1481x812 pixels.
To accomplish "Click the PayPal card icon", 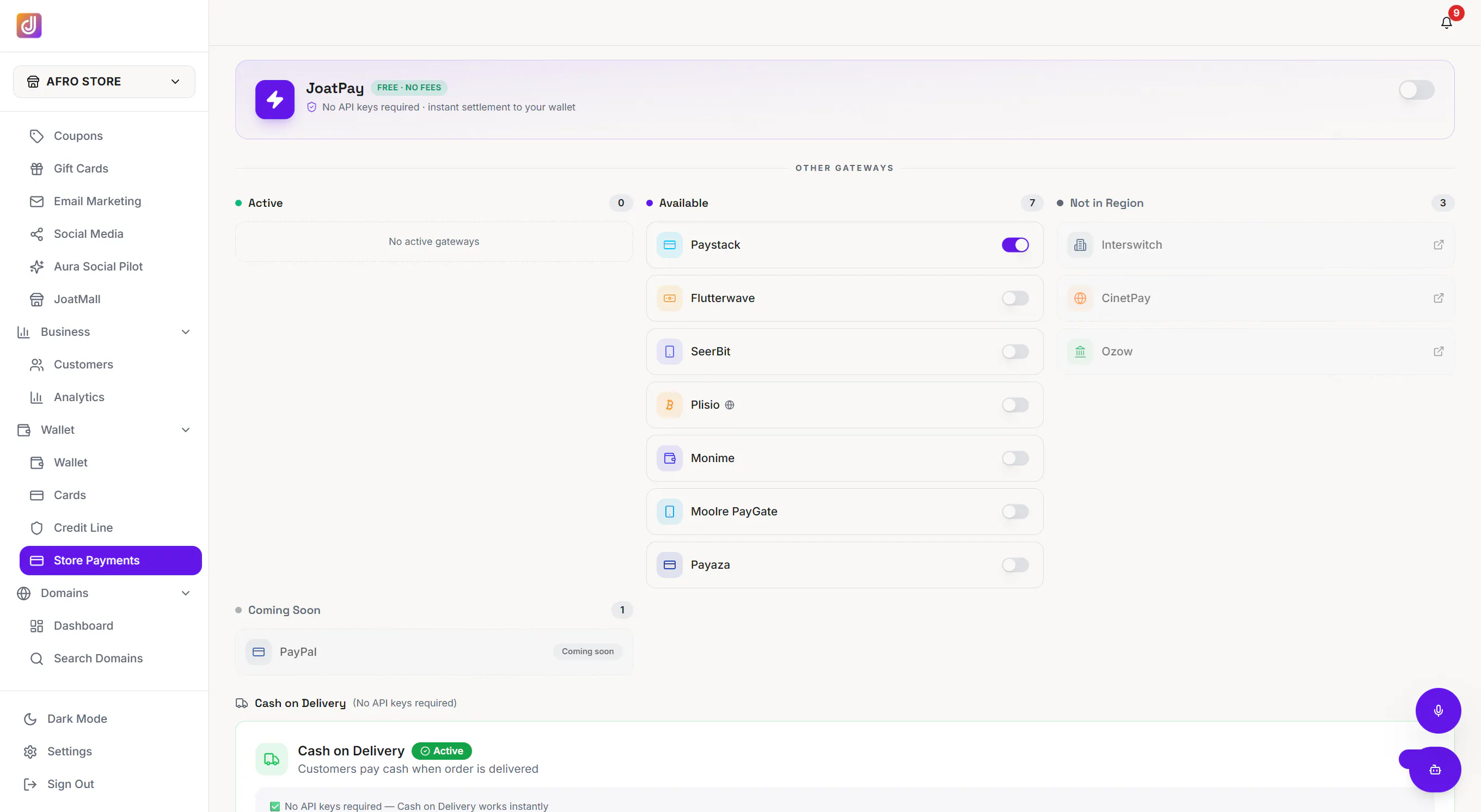I will pos(258,652).
